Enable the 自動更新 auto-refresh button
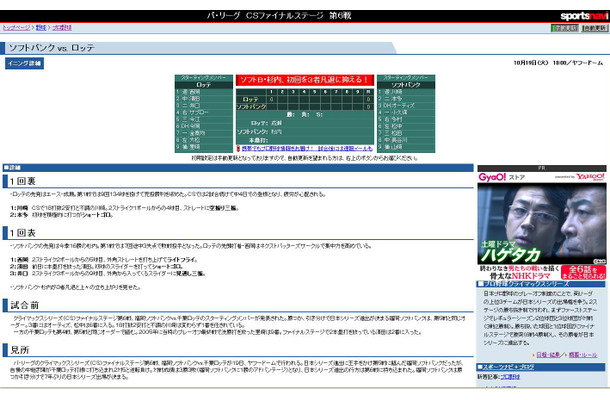This screenshot has height=400, width=610. coord(595,28)
